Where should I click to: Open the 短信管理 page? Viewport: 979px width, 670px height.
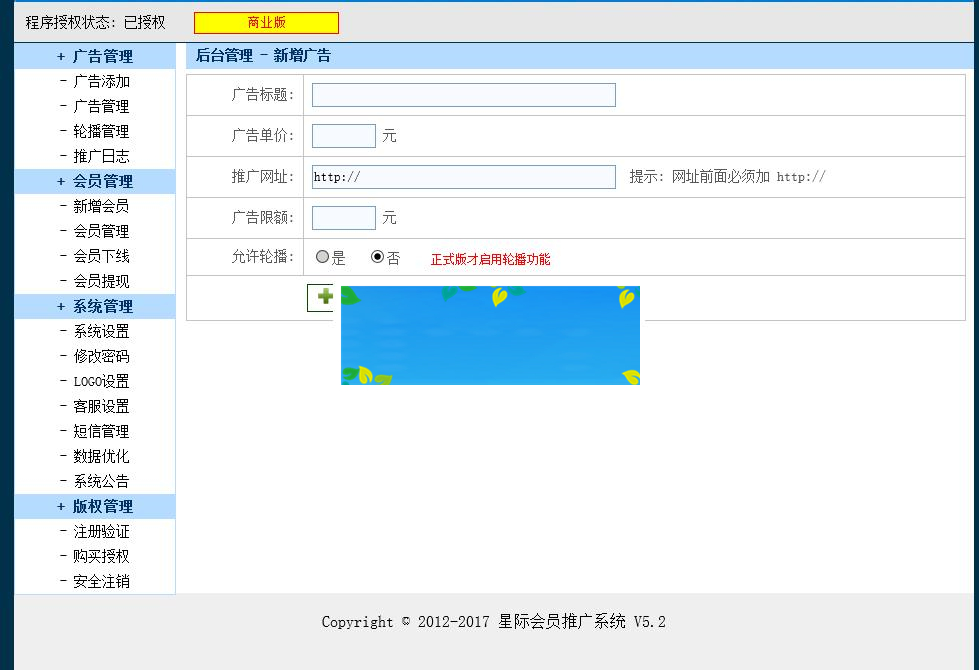tap(100, 431)
